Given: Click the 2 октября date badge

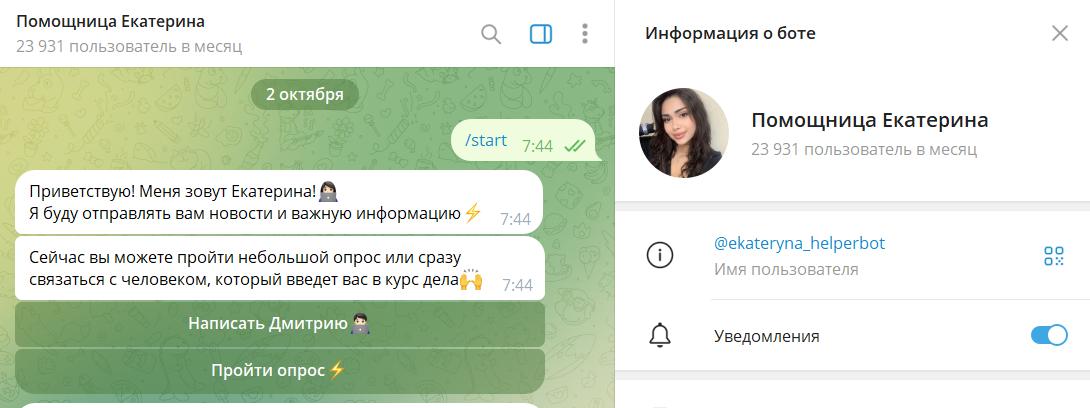Looking at the screenshot, I should coord(304,95).
